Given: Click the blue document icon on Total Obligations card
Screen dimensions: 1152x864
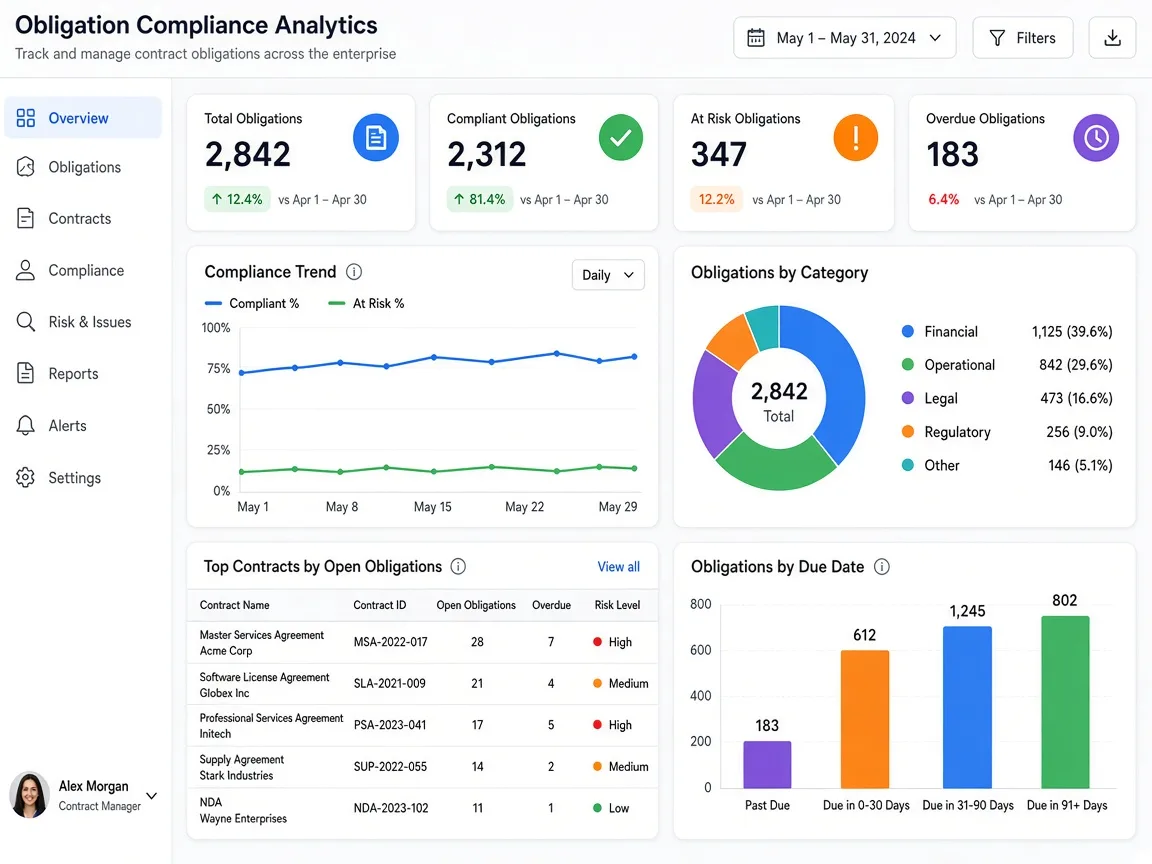Looking at the screenshot, I should click(375, 137).
